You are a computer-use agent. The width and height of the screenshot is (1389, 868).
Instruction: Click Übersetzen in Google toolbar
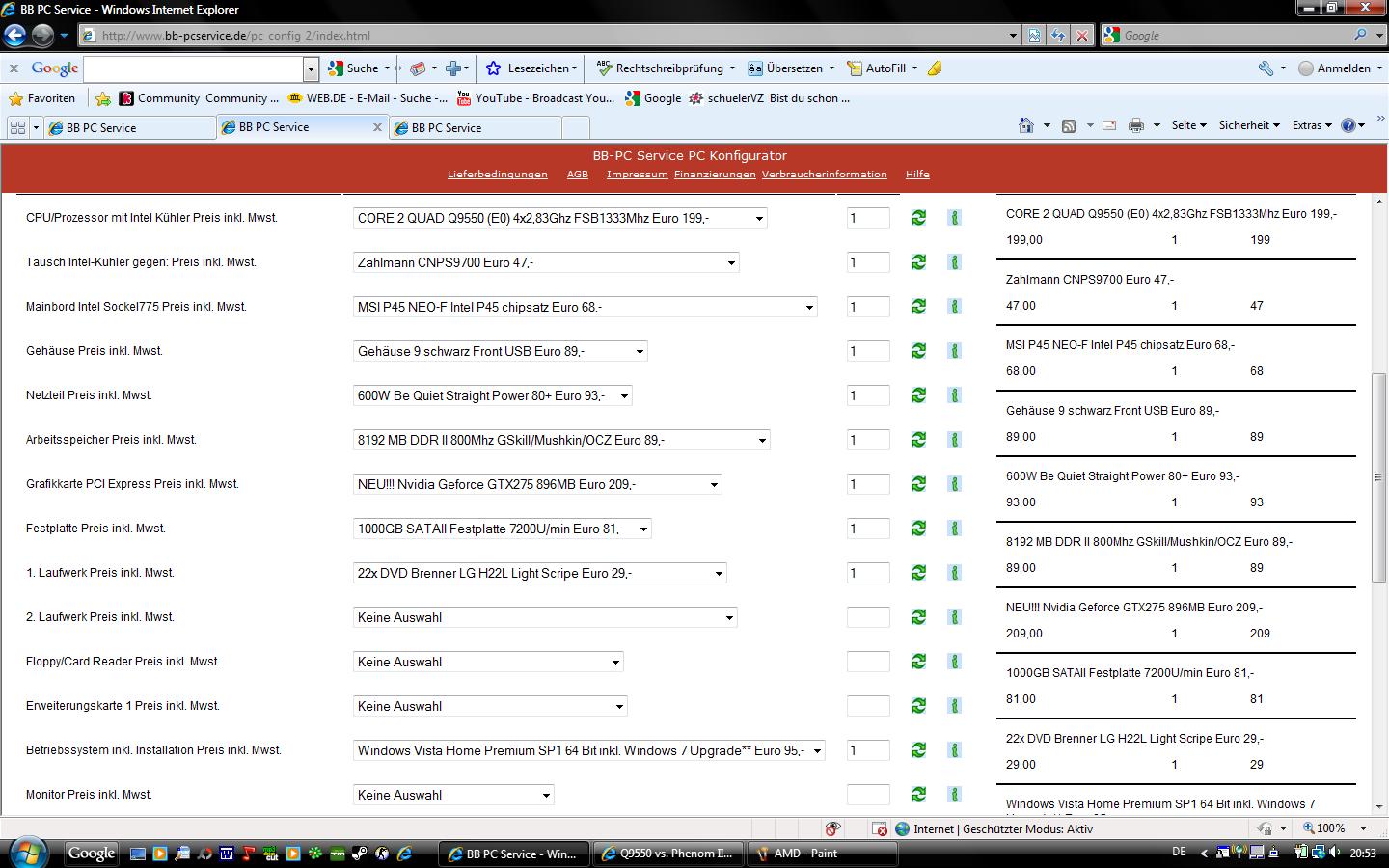(x=791, y=68)
